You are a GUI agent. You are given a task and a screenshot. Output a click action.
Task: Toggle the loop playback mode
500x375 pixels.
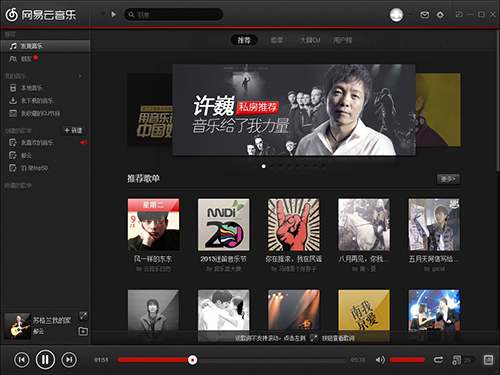click(438, 360)
